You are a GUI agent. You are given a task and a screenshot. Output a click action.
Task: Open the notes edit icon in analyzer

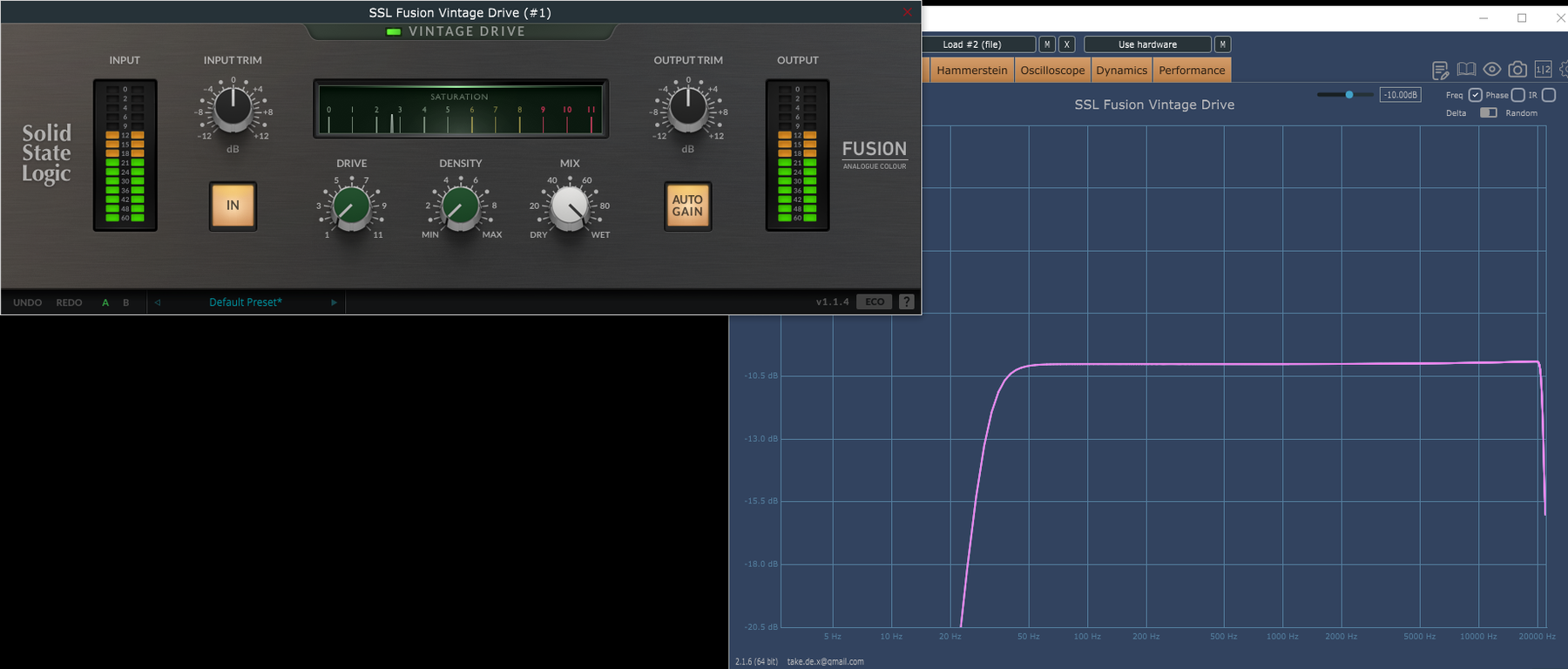coord(1441,71)
